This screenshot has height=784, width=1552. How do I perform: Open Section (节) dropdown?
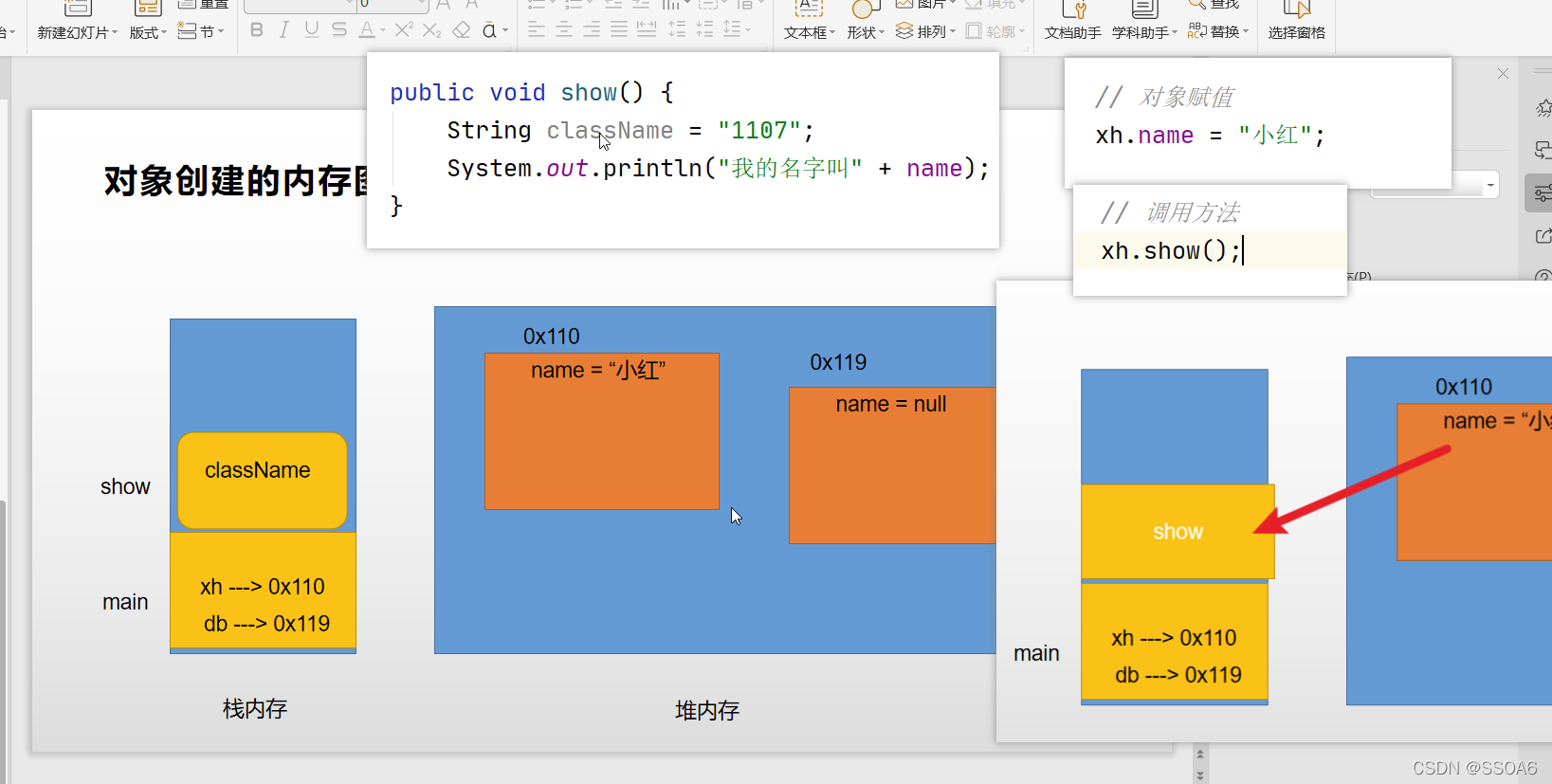point(202,31)
